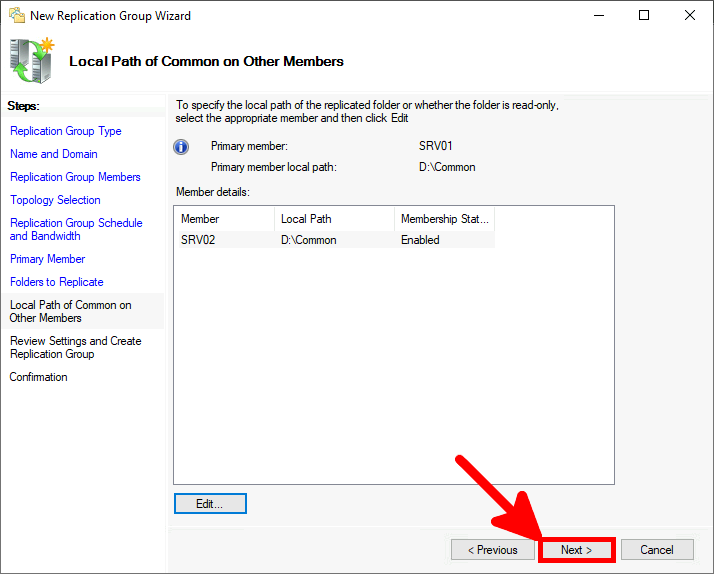Image resolution: width=714 pixels, height=574 pixels.
Task: Open the Folders to Replicate step
Action: click(56, 282)
